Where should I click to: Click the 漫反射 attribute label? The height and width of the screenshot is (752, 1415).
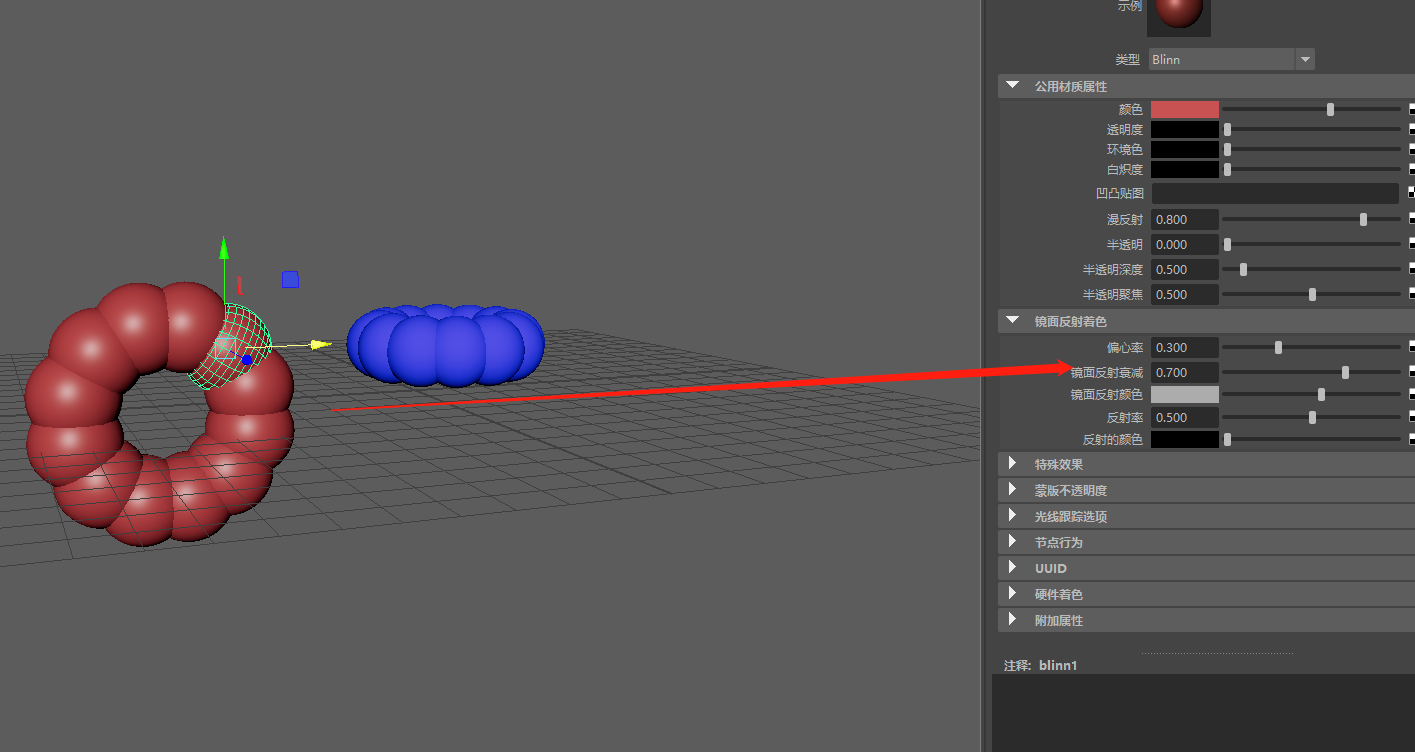point(1125,219)
